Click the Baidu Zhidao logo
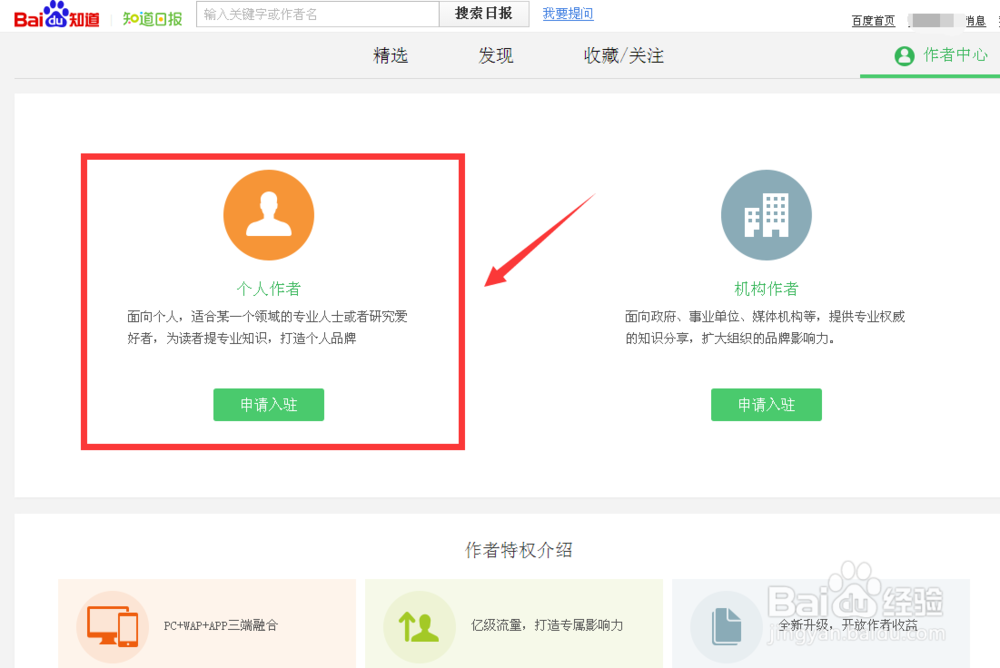The image size is (1000, 668). (57, 15)
